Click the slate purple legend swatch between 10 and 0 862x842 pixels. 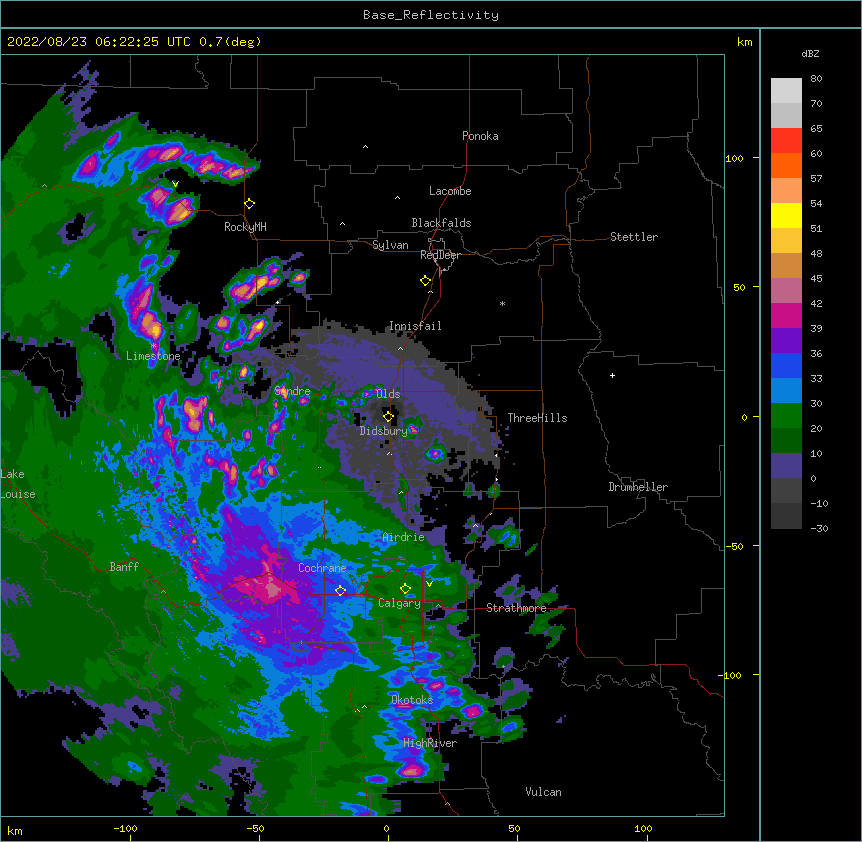pos(786,466)
